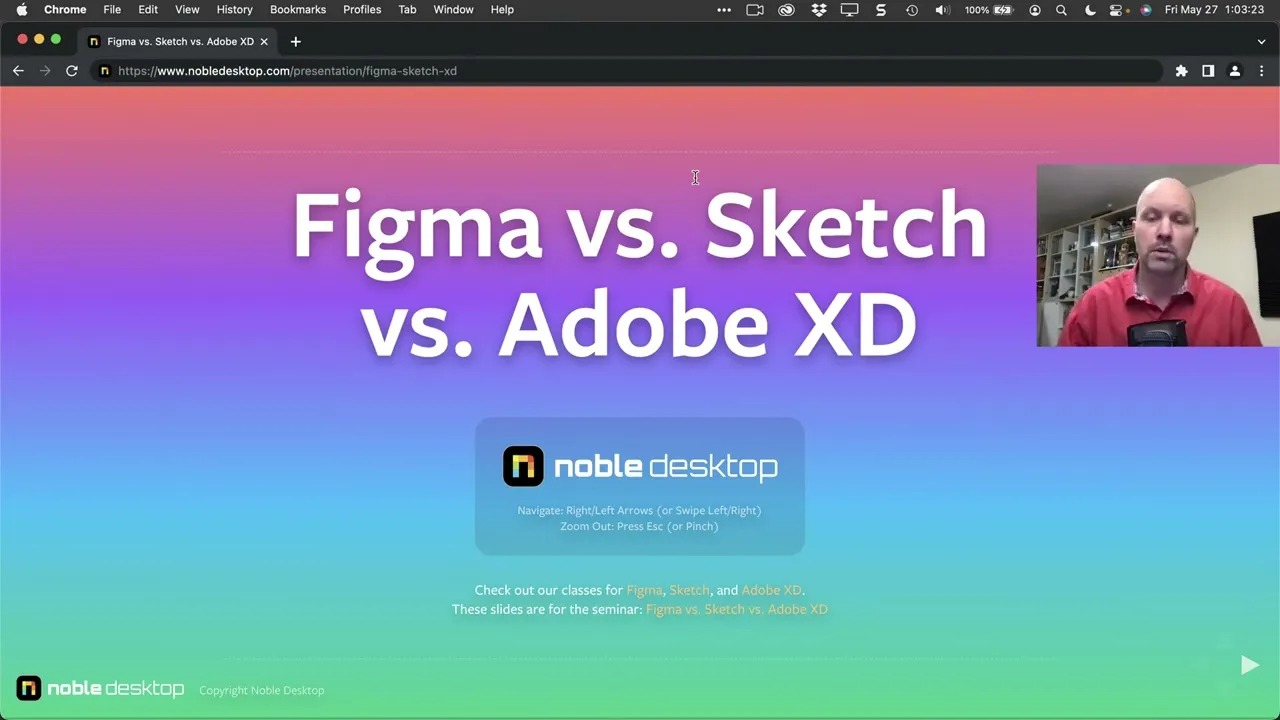Follow the Sketch classes link
Screen dimensions: 1280x720
click(689, 590)
